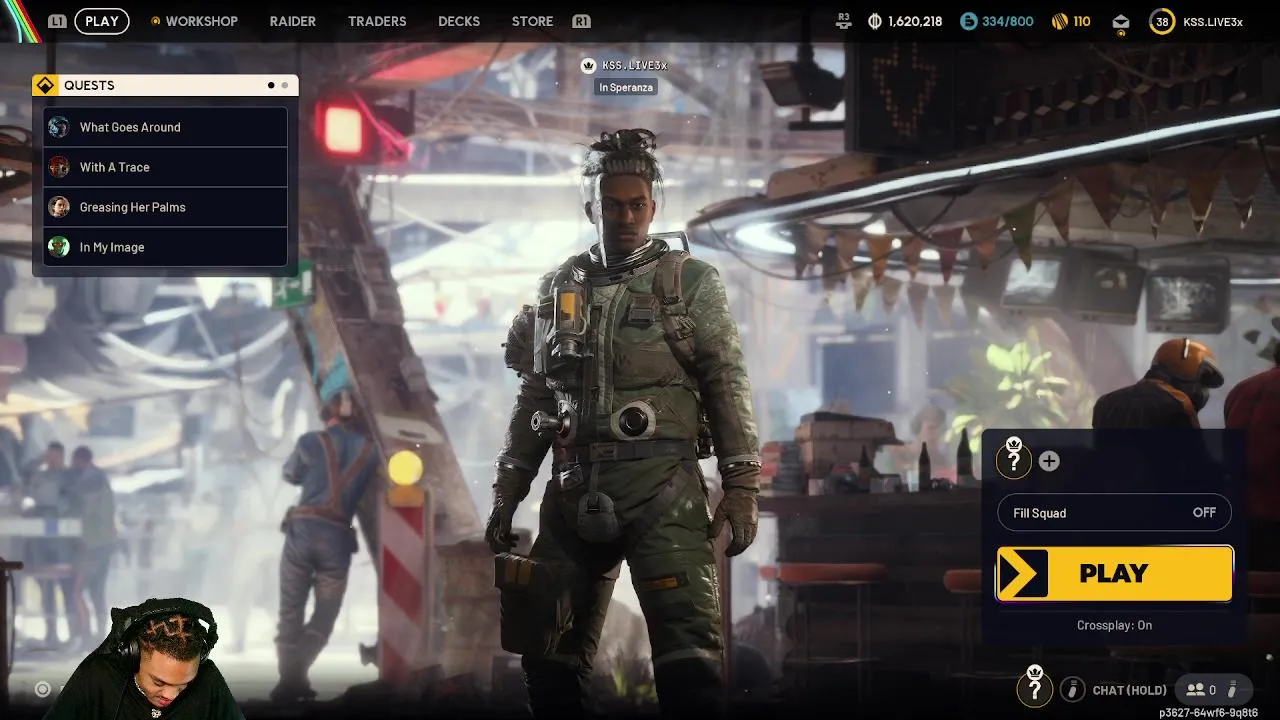Open the Decks tab
Screen dimensions: 1280x720
tap(459, 21)
